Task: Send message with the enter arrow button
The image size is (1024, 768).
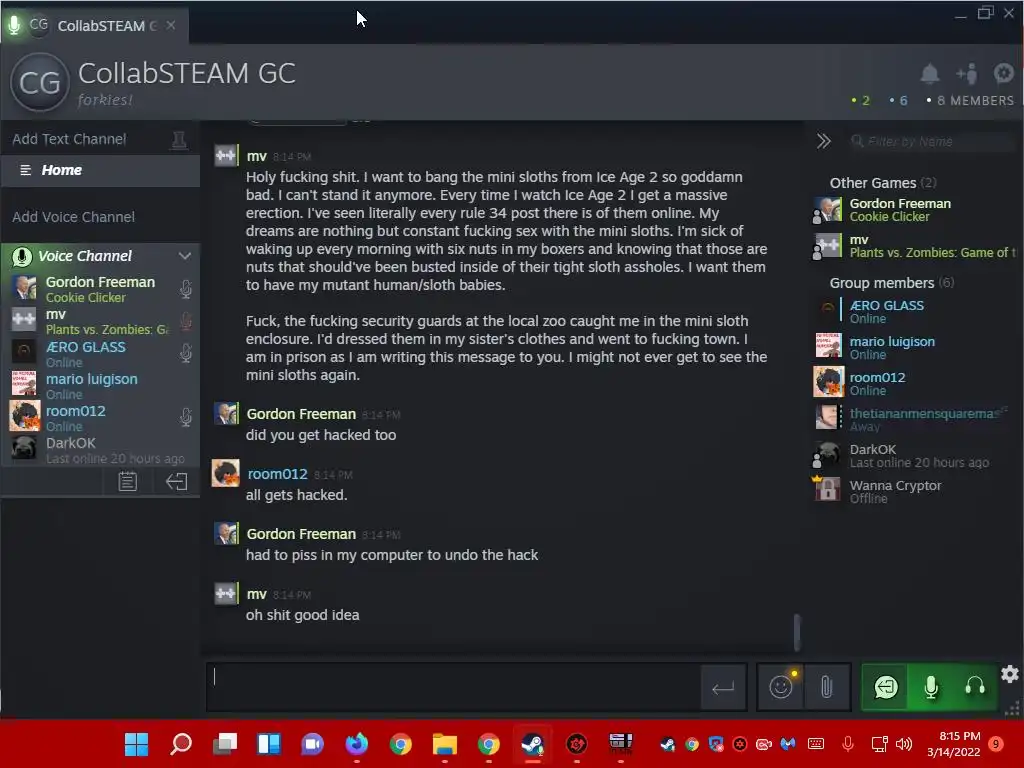Action: 723,688
